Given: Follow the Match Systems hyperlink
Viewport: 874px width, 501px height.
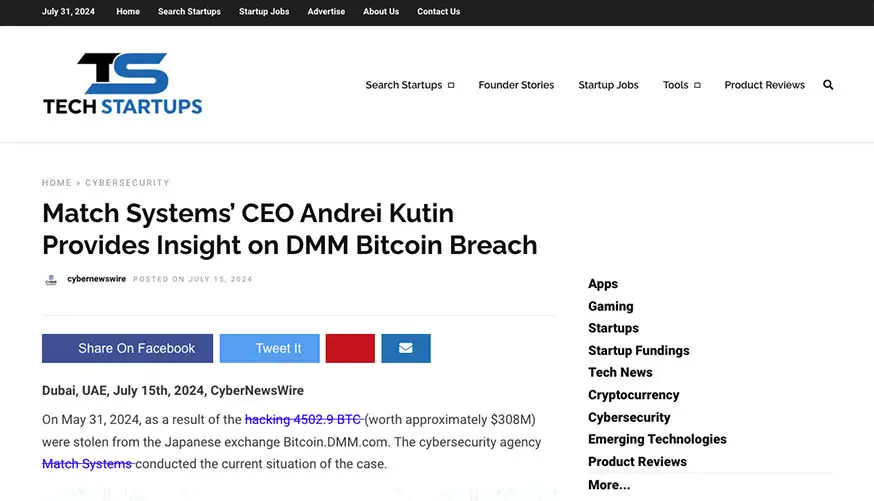Looking at the screenshot, I should 87,464.
